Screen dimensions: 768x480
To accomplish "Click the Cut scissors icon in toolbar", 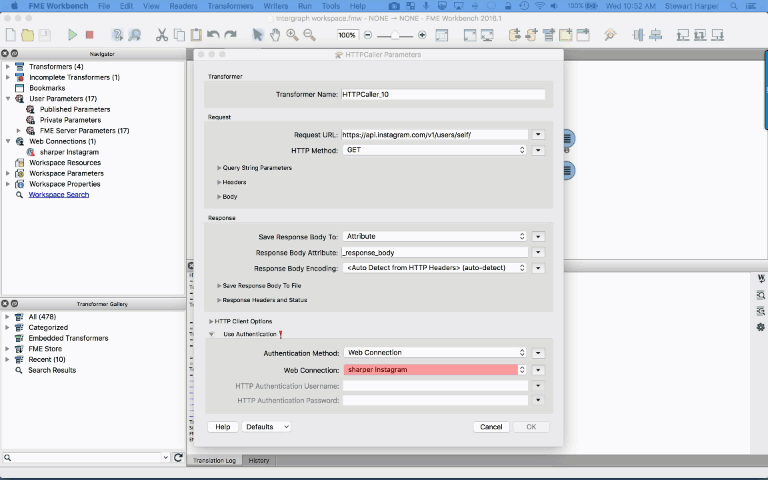I will [162, 35].
